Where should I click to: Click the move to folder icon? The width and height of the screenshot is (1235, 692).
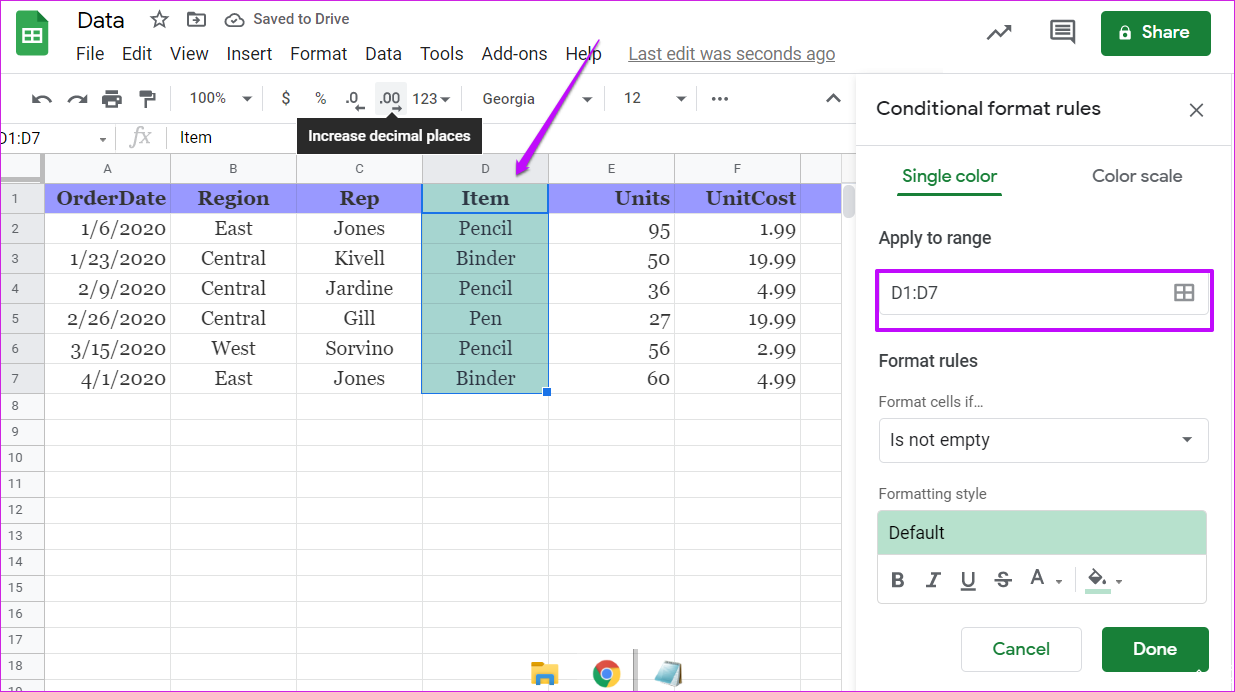[196, 20]
